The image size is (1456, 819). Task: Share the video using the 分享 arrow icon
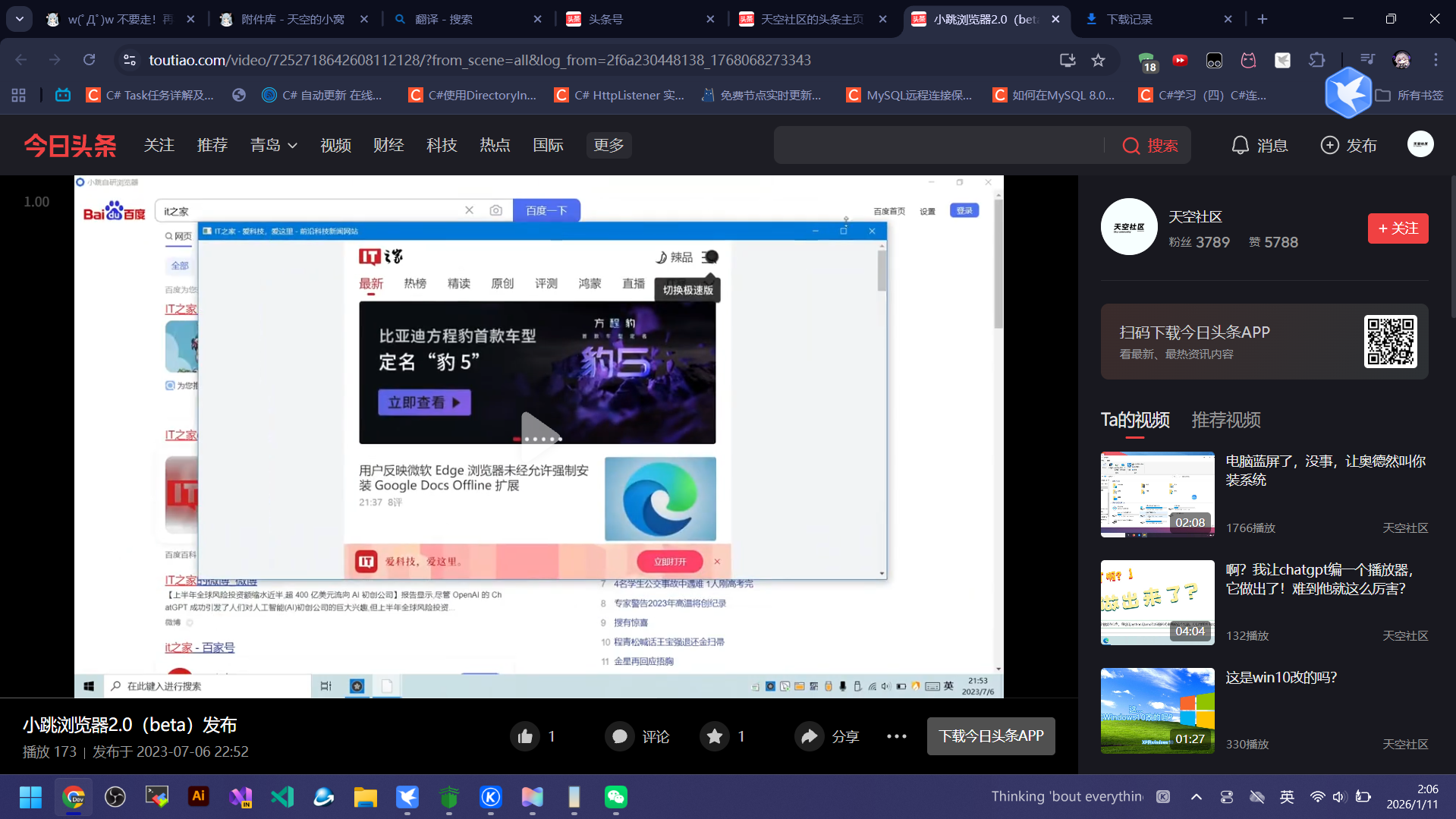(x=809, y=736)
